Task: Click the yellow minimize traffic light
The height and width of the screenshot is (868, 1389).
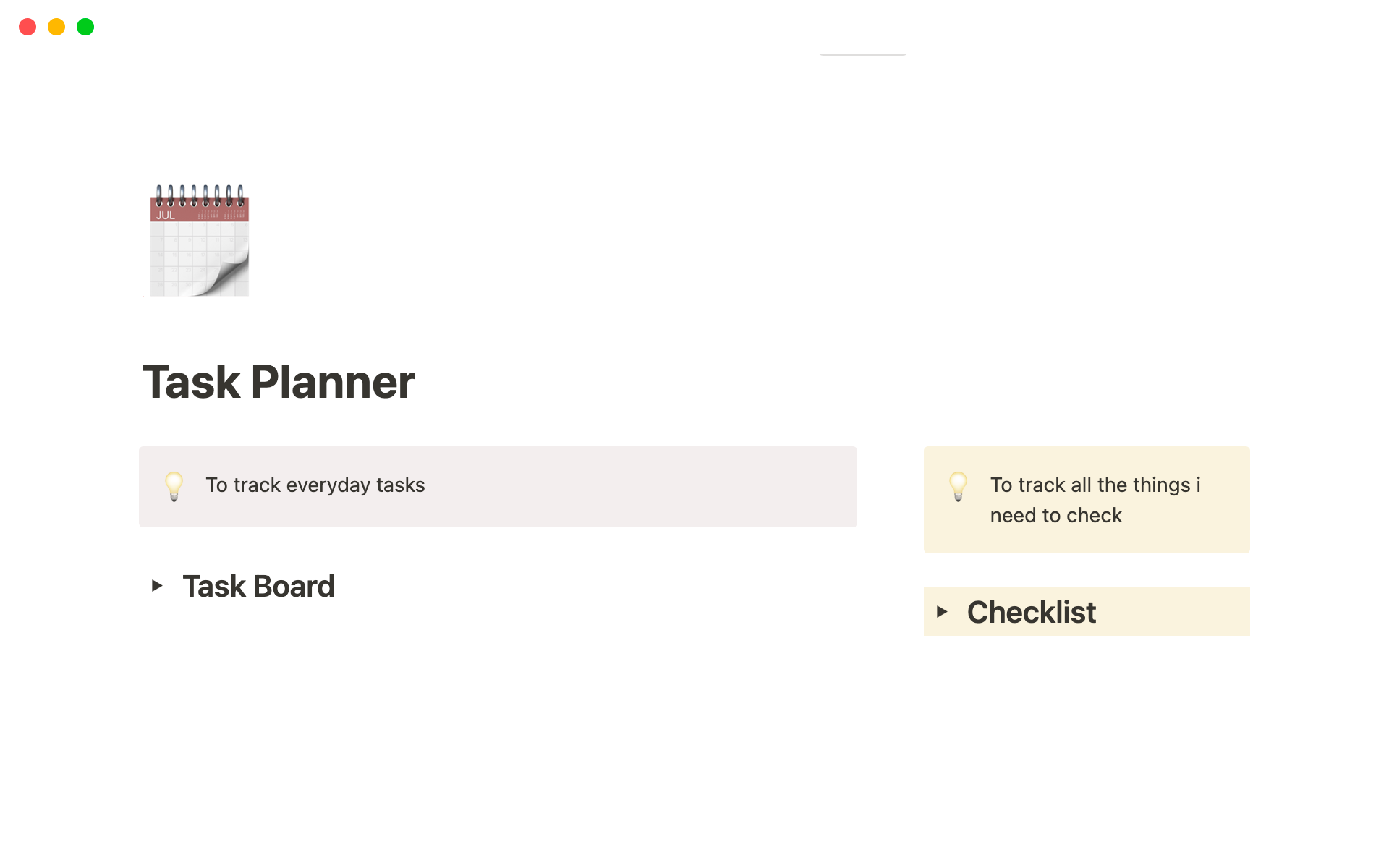Action: pos(56,27)
